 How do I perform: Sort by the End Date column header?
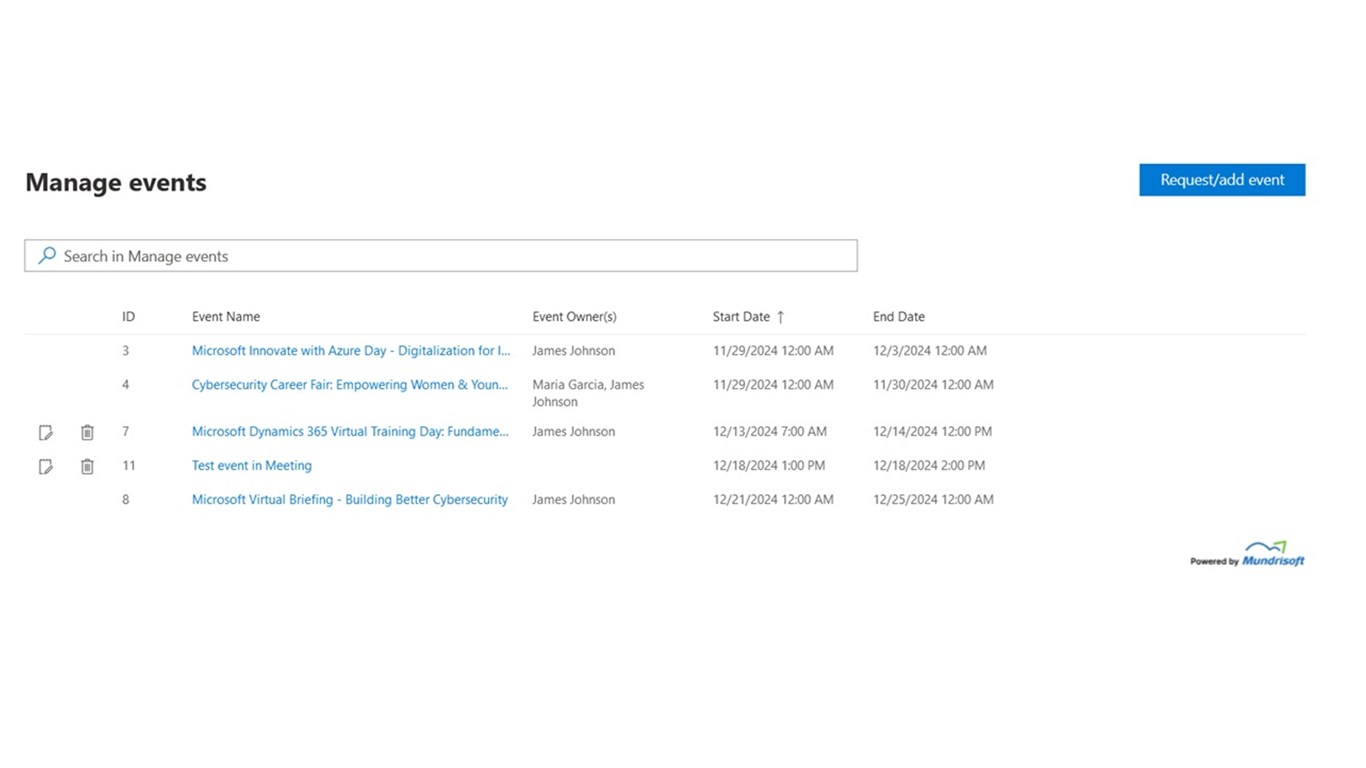[899, 317]
